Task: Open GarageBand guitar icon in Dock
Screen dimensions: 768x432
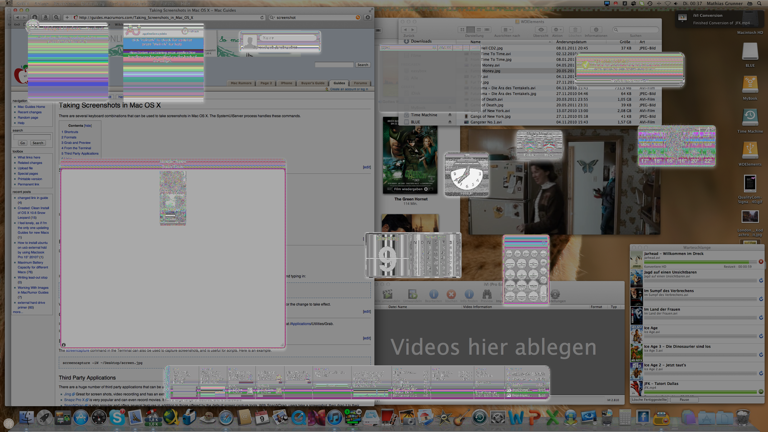Action: coord(461,418)
